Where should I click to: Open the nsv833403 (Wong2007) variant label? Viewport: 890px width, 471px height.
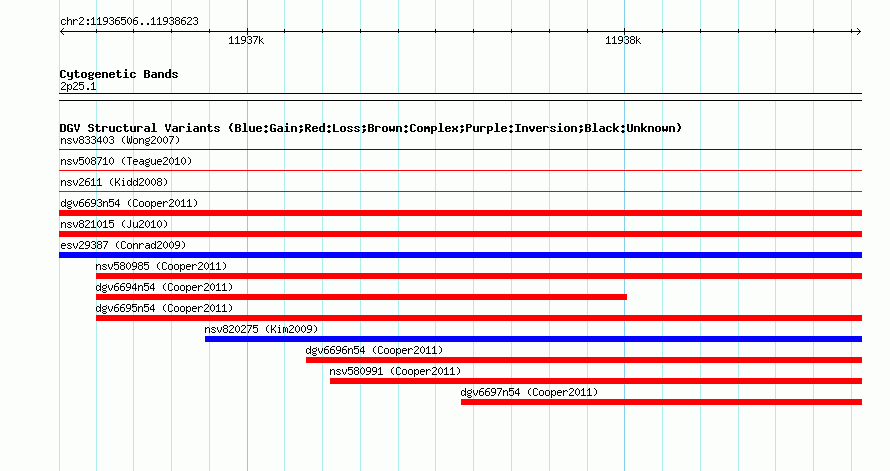120,140
